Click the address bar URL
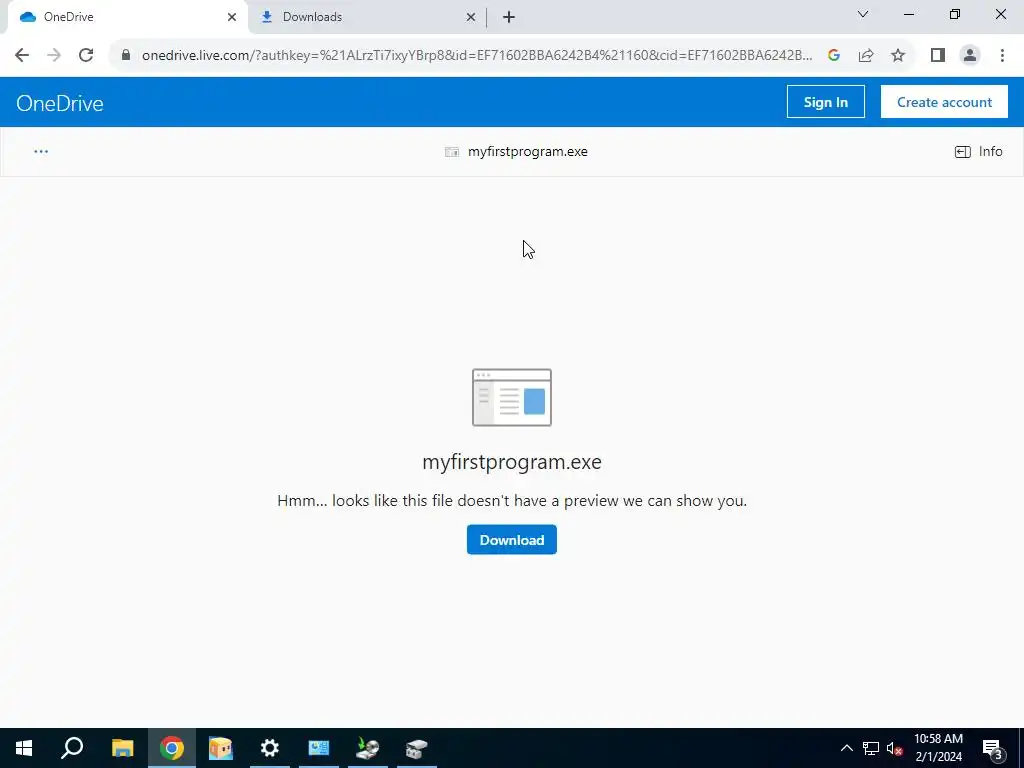 [x=477, y=55]
